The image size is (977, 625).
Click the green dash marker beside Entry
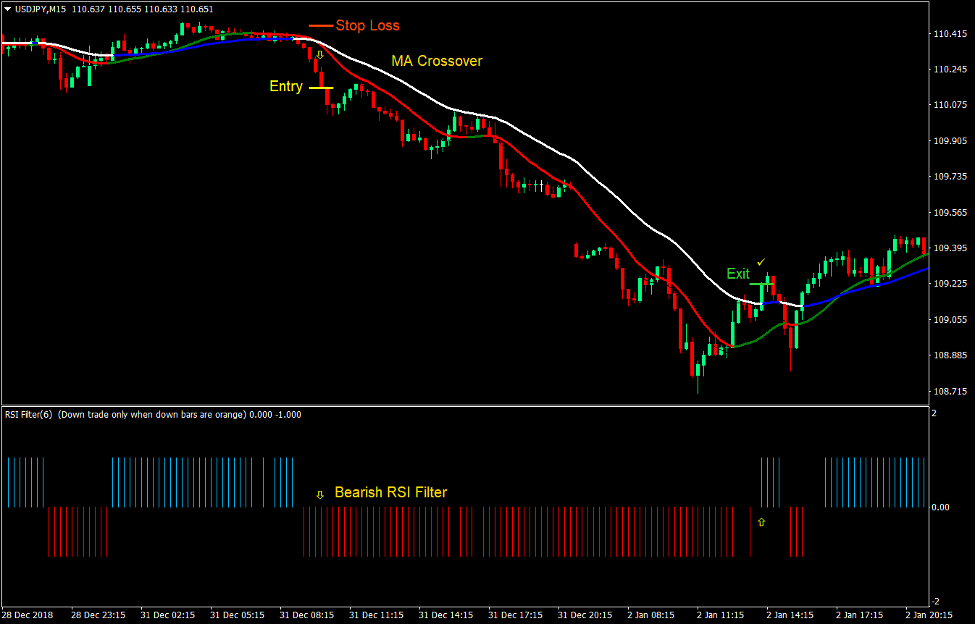coord(320,87)
